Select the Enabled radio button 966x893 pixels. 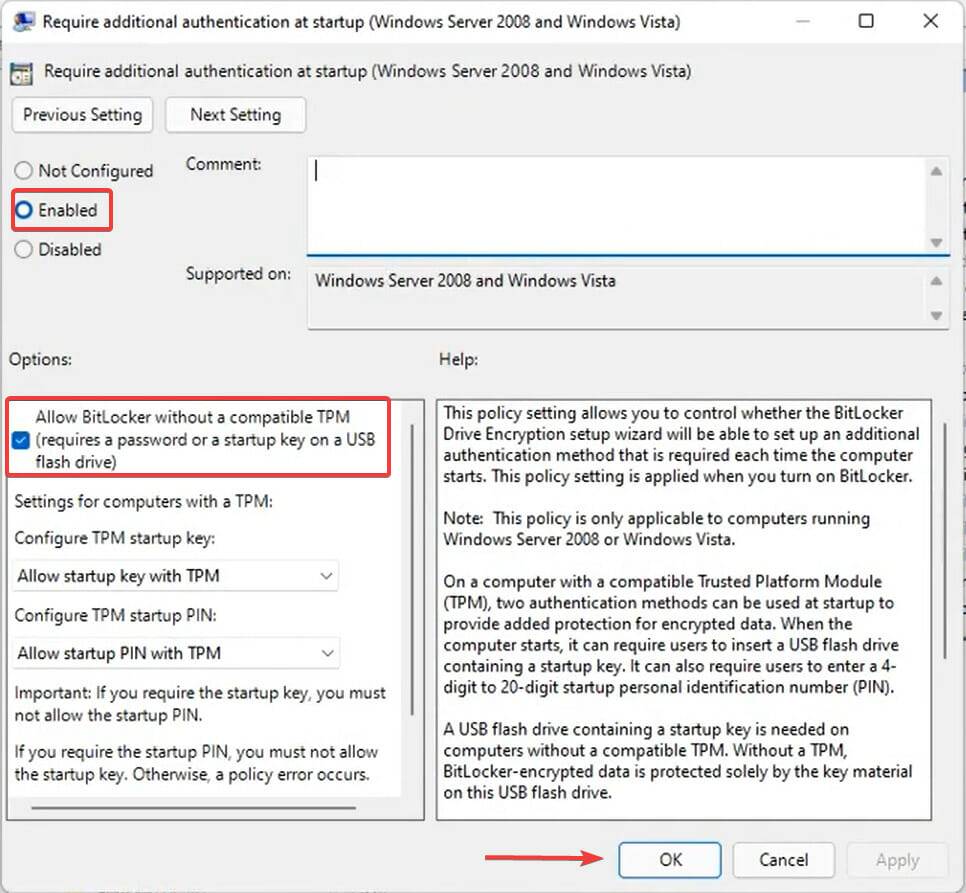click(x=23, y=210)
